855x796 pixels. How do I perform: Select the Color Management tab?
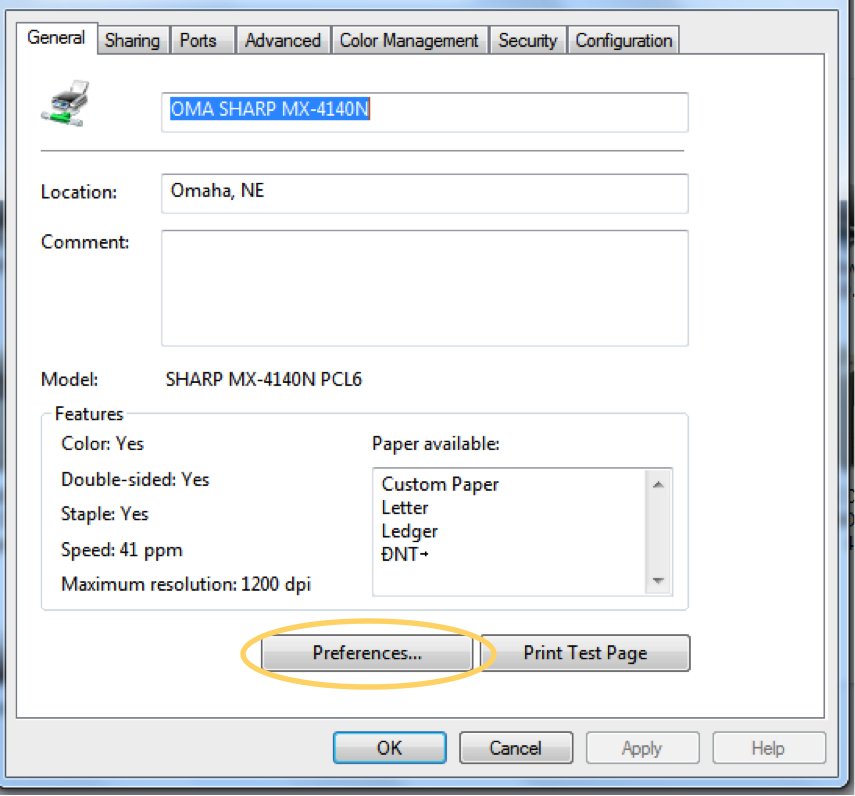click(x=409, y=41)
